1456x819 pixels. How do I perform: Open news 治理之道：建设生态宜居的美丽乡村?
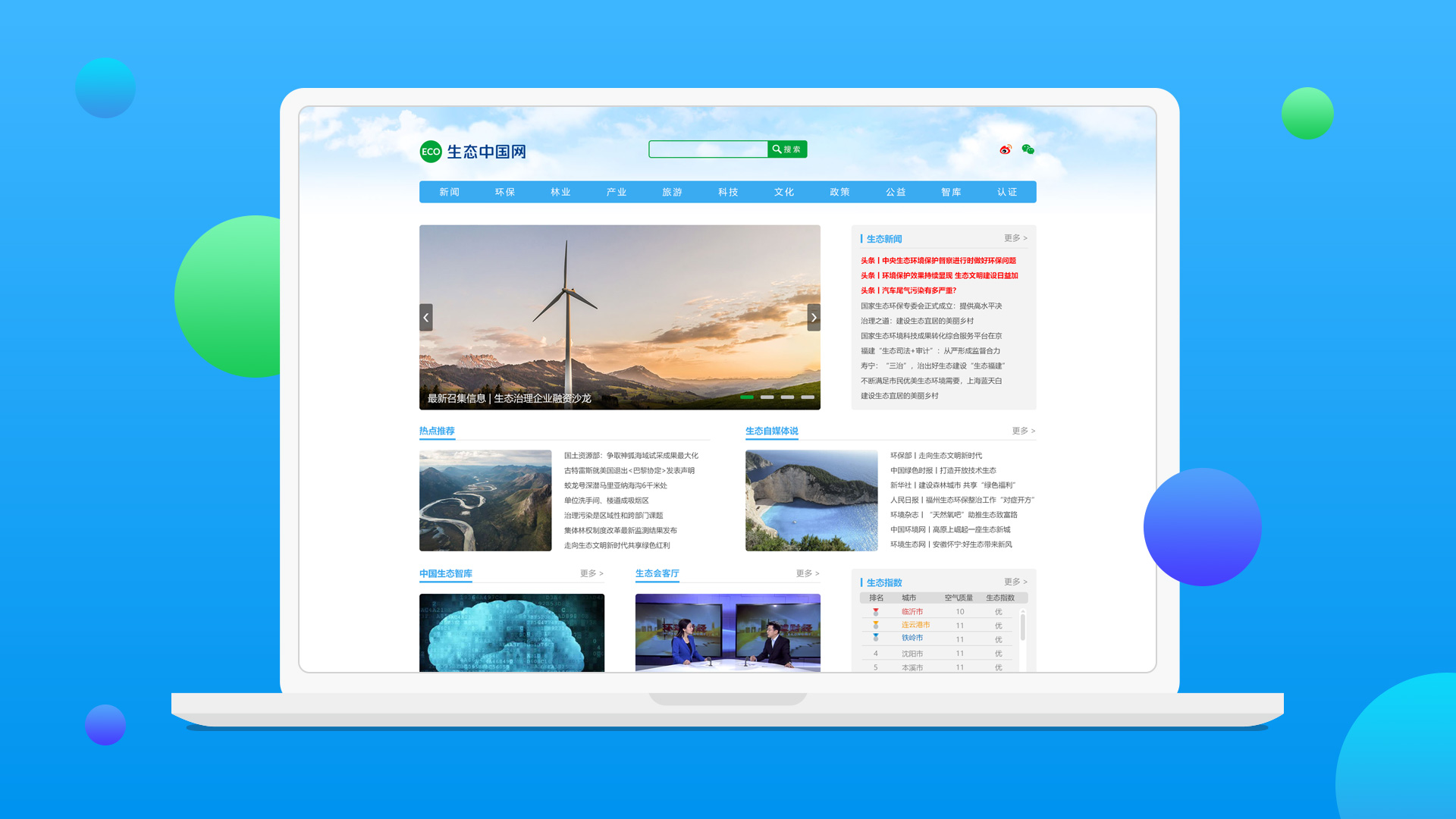(x=918, y=321)
